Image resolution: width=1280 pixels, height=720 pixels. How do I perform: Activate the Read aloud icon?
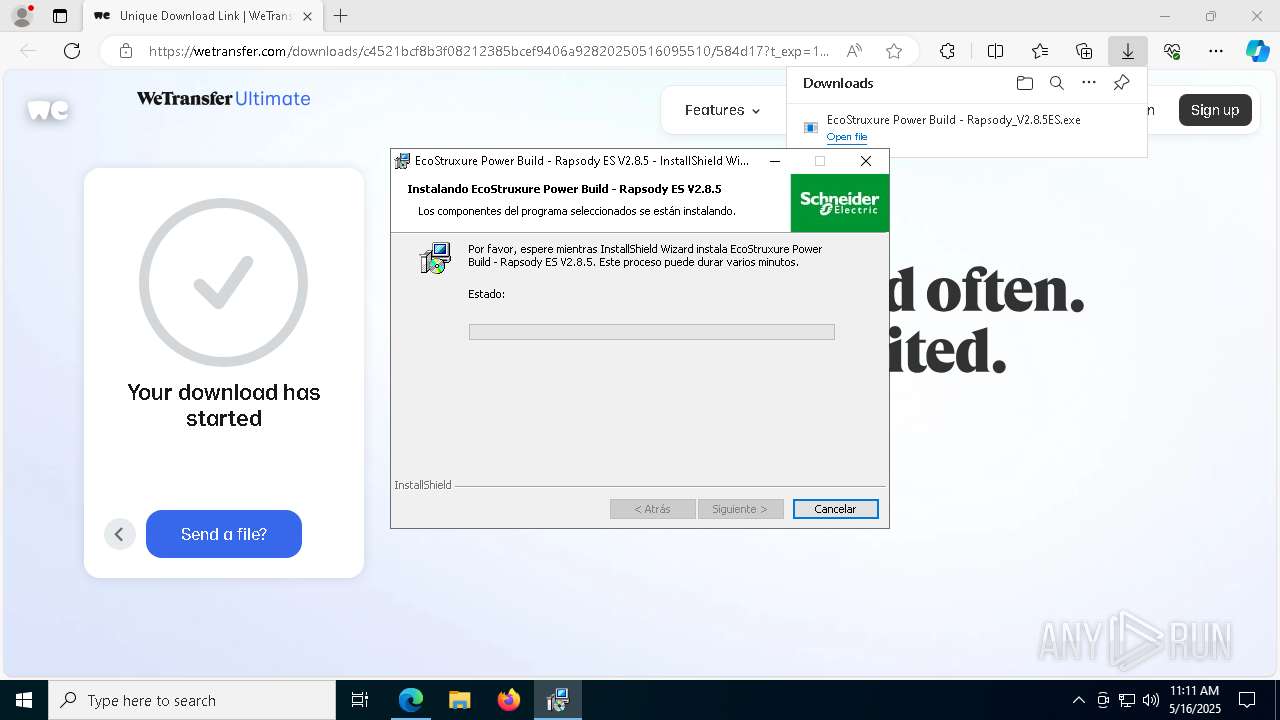pos(854,51)
